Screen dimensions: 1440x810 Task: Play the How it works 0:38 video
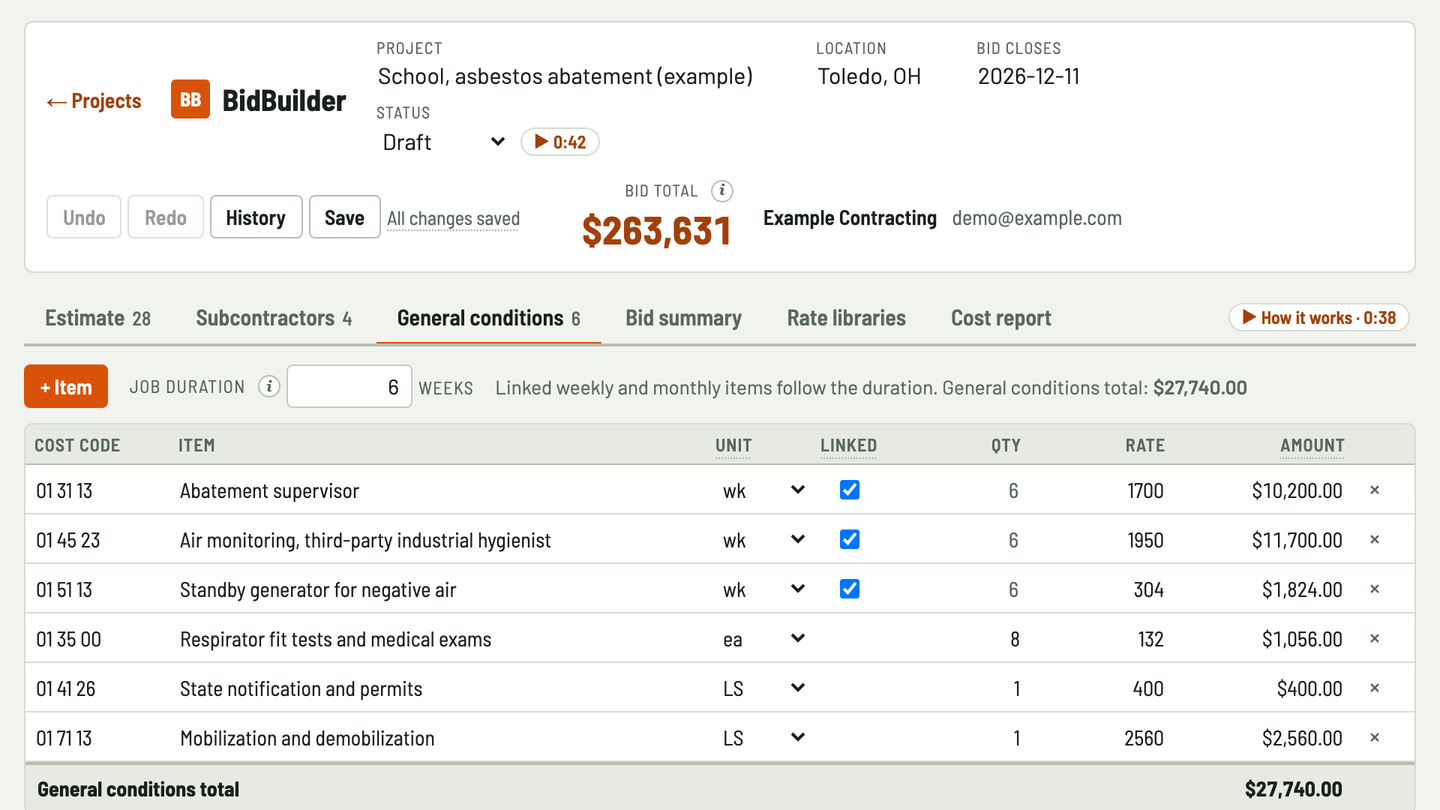tap(1319, 318)
